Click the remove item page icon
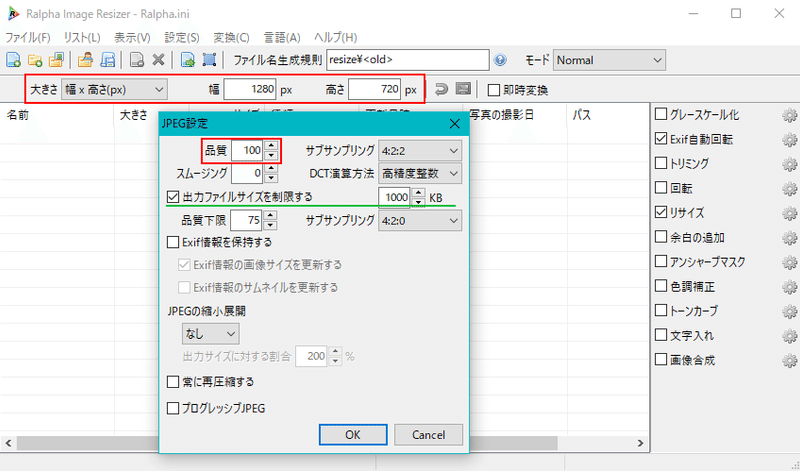The height and width of the screenshot is (471, 800). pos(137,60)
